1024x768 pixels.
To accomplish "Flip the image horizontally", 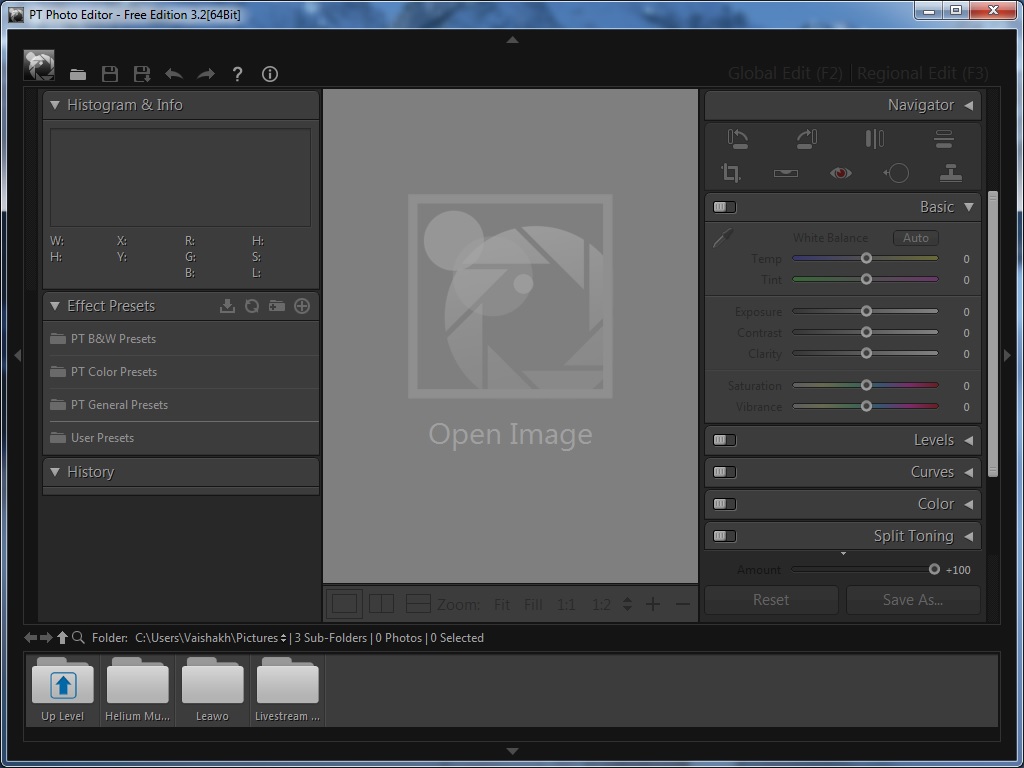I will (x=875, y=138).
